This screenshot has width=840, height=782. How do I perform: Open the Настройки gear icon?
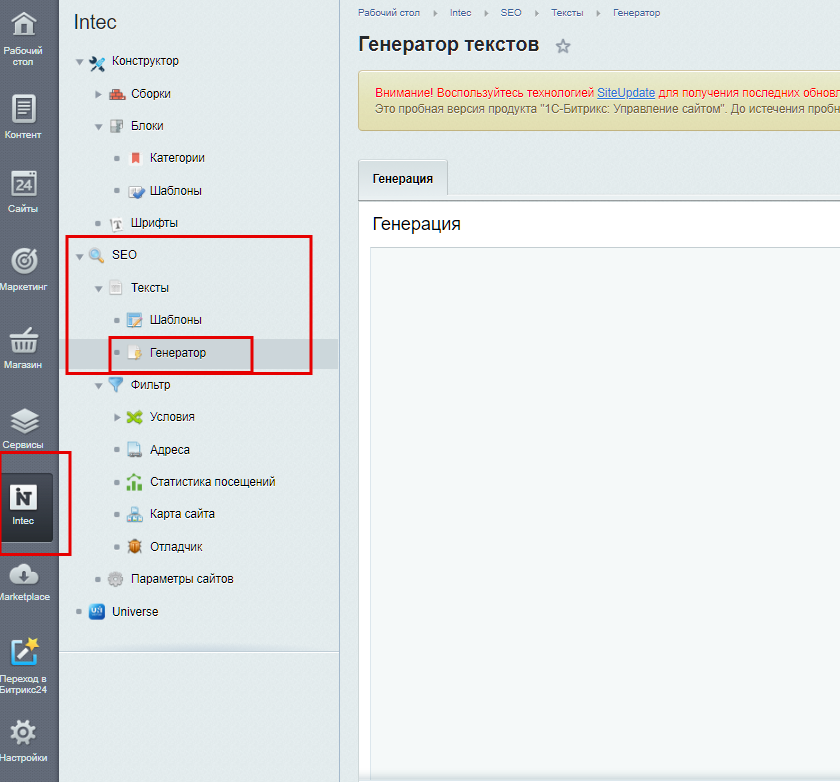pyautogui.click(x=24, y=733)
